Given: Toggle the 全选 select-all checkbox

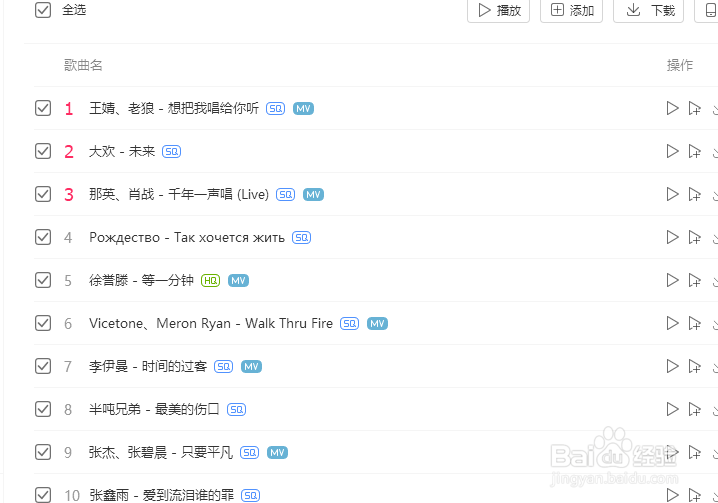Looking at the screenshot, I should pyautogui.click(x=43, y=10).
